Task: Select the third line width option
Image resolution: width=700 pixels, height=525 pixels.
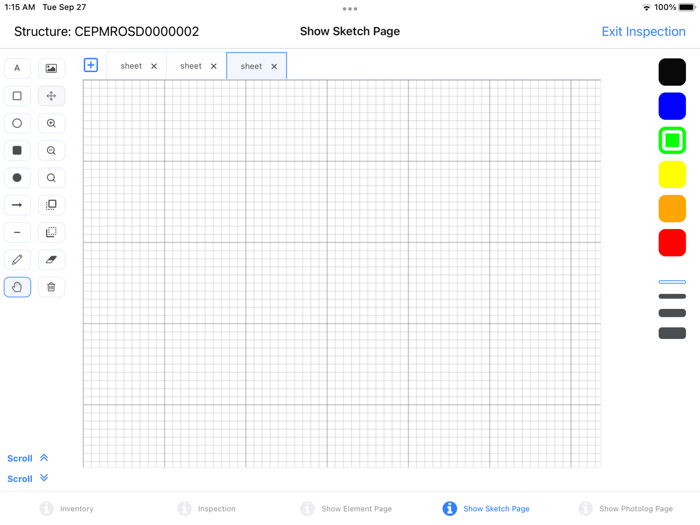Action: (x=672, y=313)
